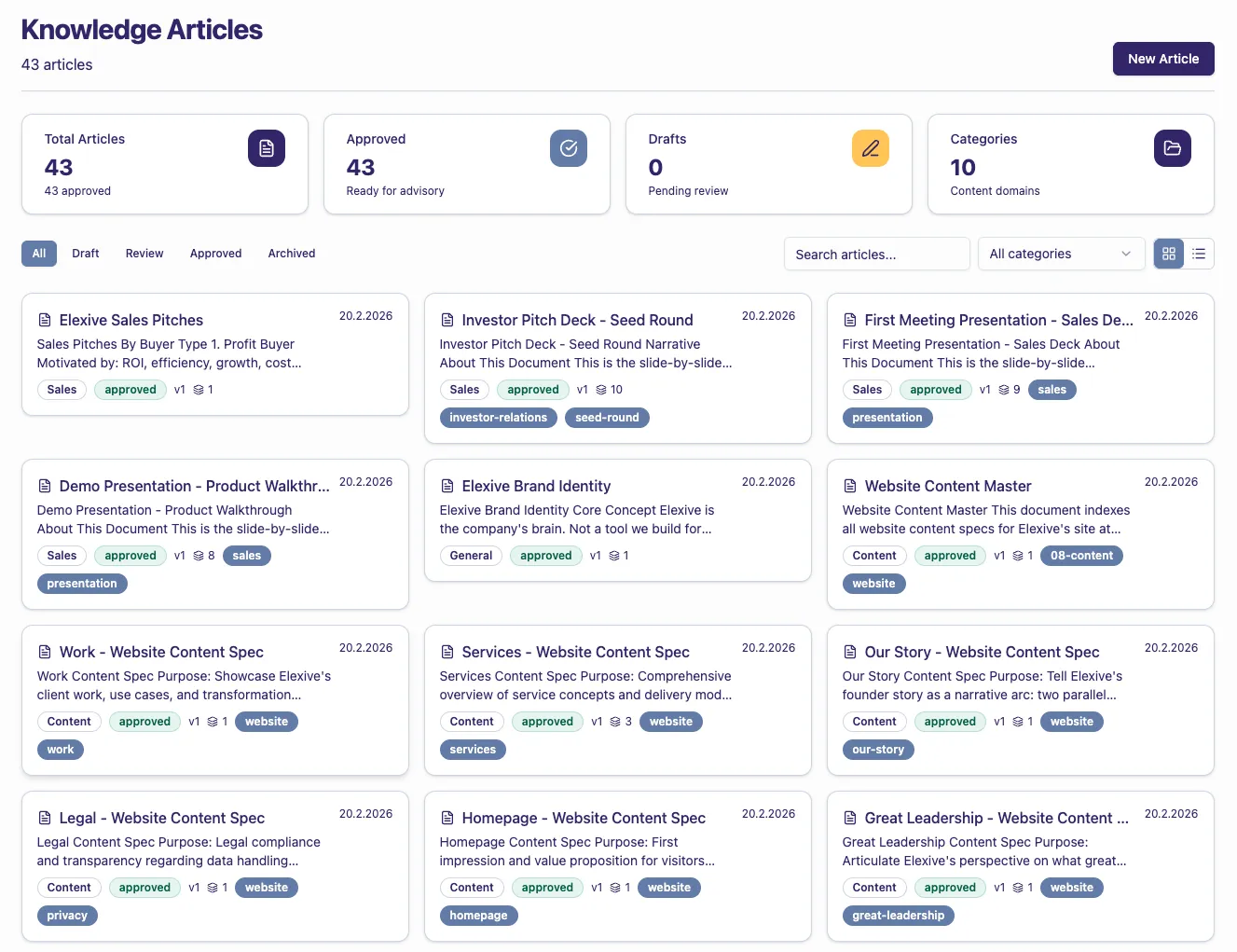The image size is (1237, 952).
Task: Select the Review filter tab
Action: coord(144,253)
